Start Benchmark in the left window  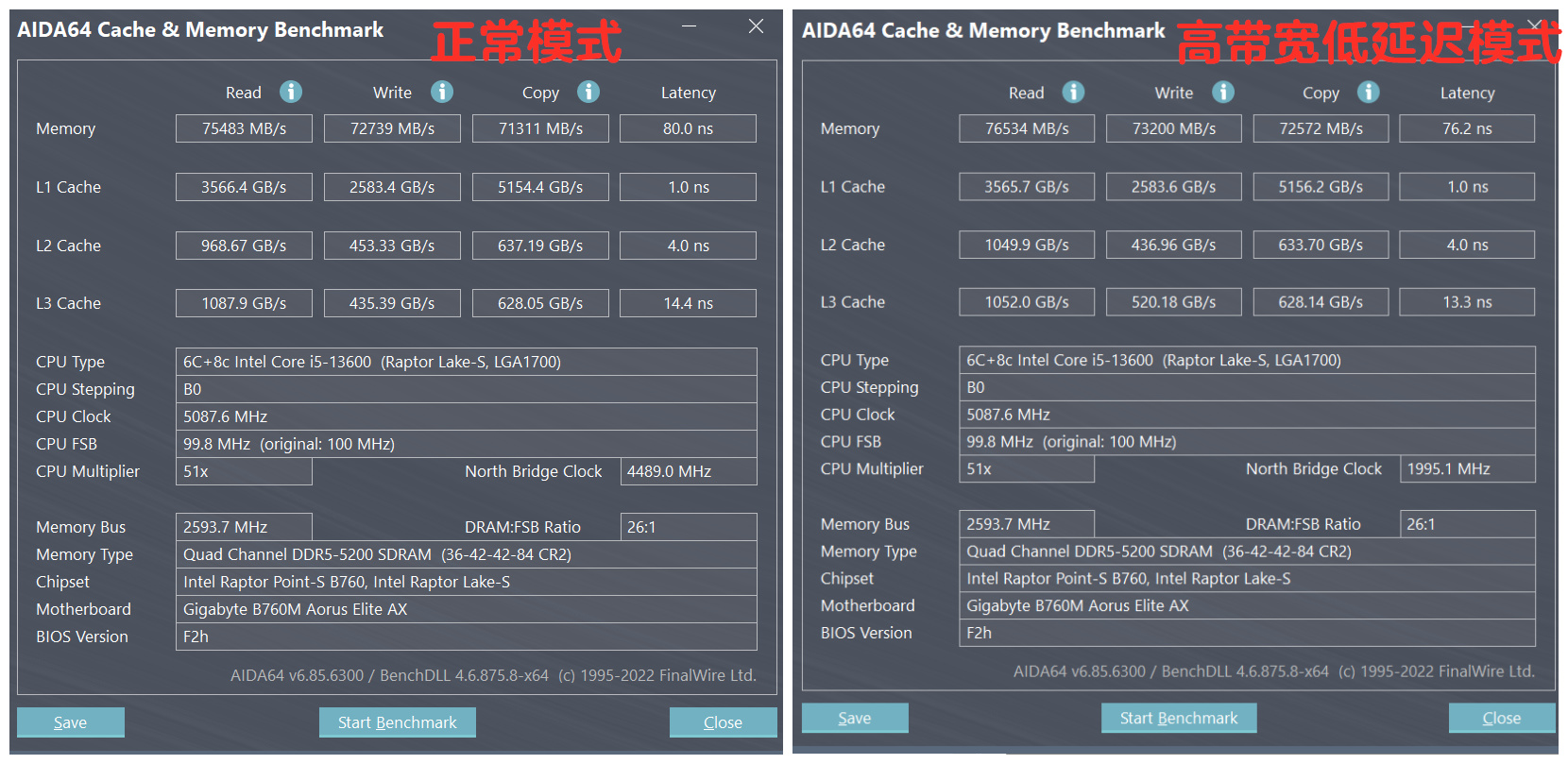[398, 722]
